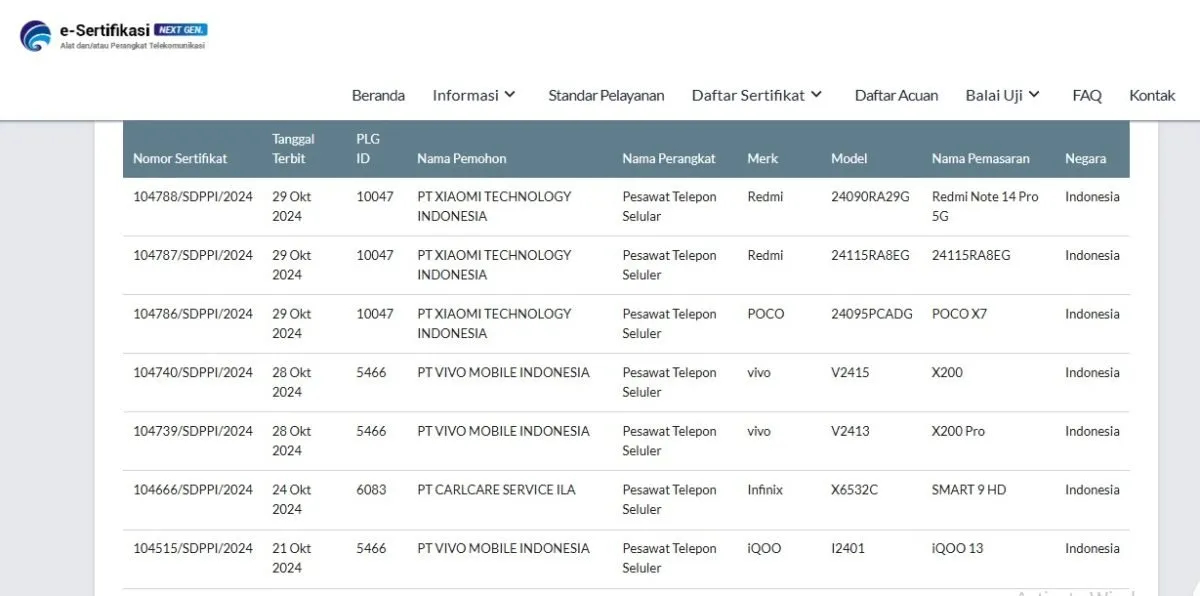Click PLG ID 6083 cell

coord(371,490)
